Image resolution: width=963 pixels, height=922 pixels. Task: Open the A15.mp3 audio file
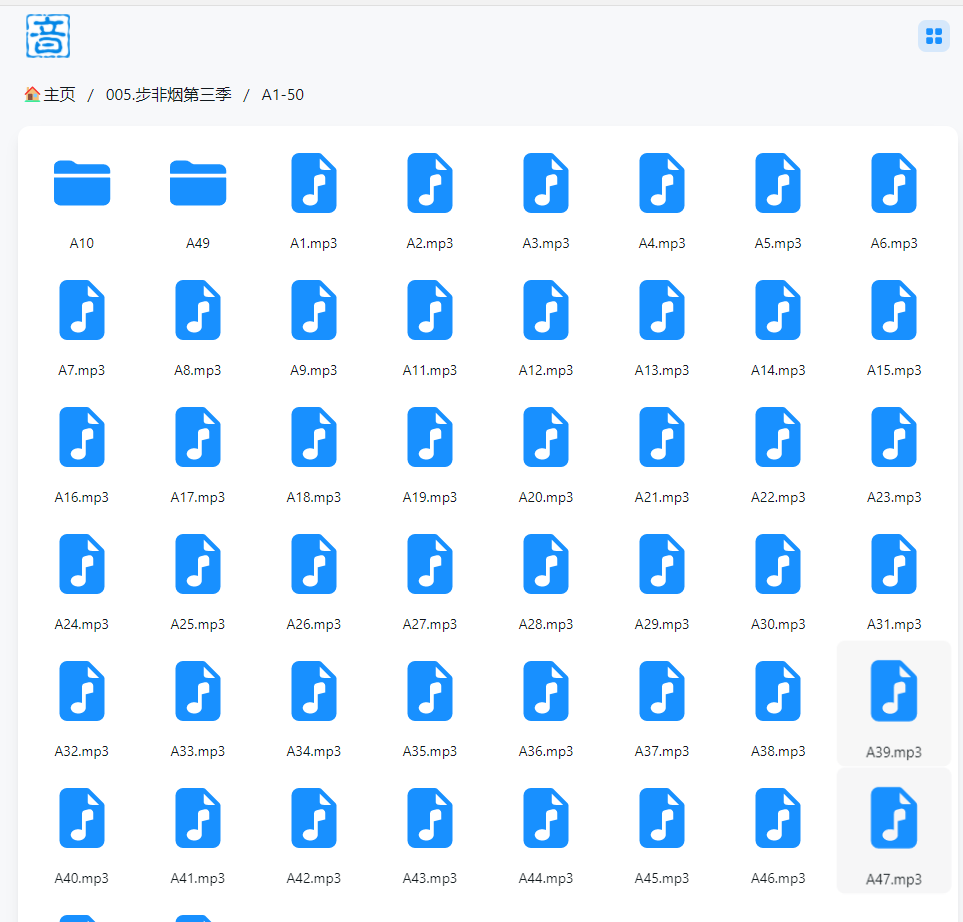tap(894, 310)
